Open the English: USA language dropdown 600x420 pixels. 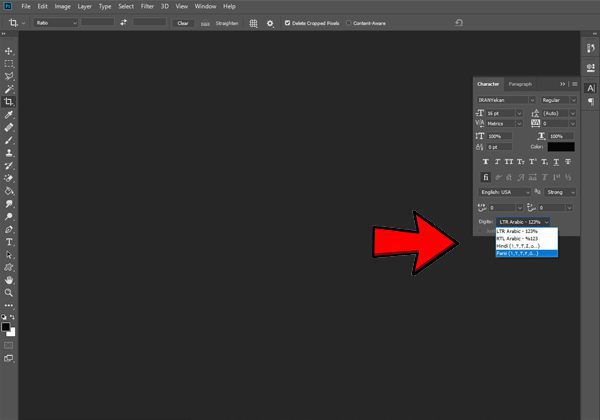point(504,192)
